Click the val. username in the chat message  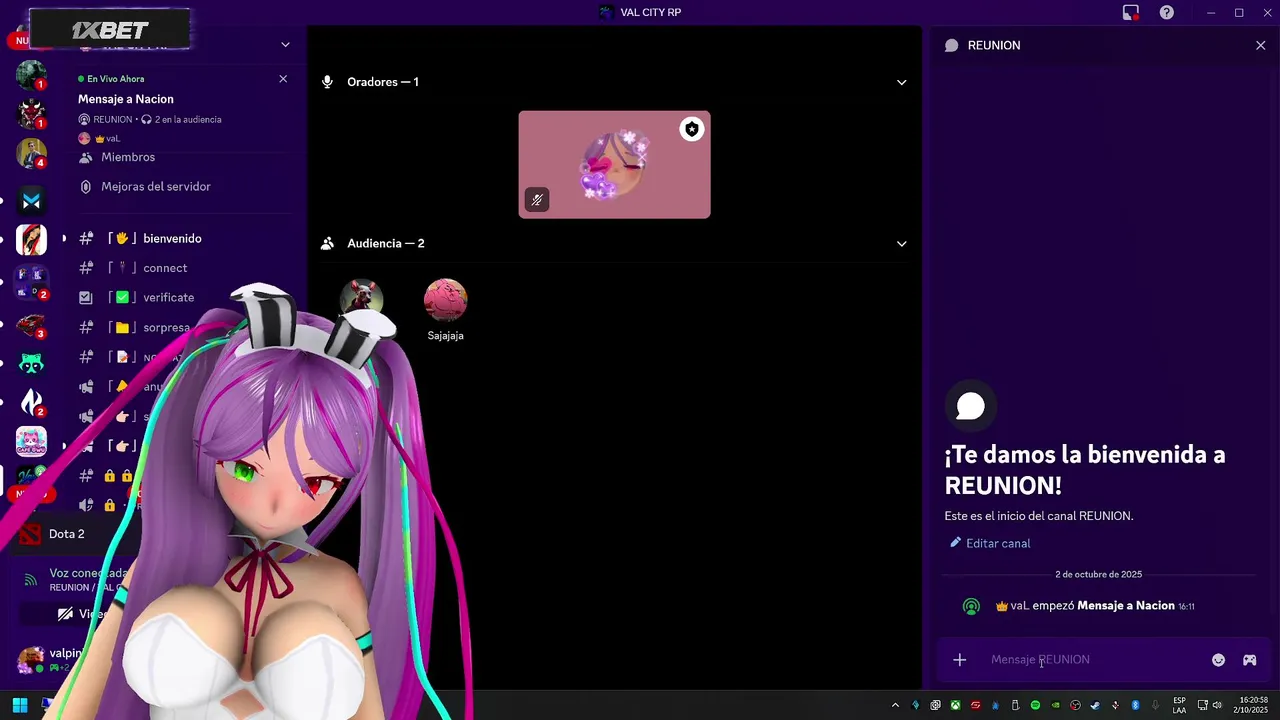[1019, 606]
